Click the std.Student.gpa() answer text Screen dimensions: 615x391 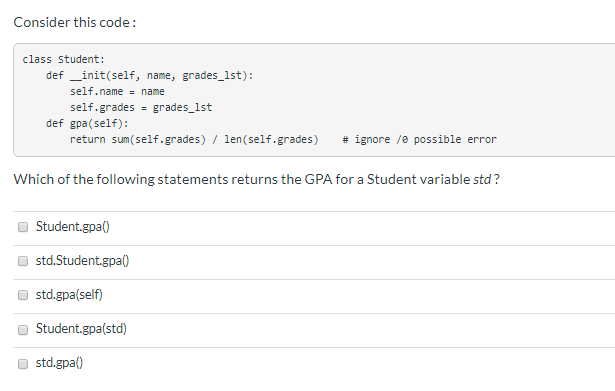[x=82, y=261]
